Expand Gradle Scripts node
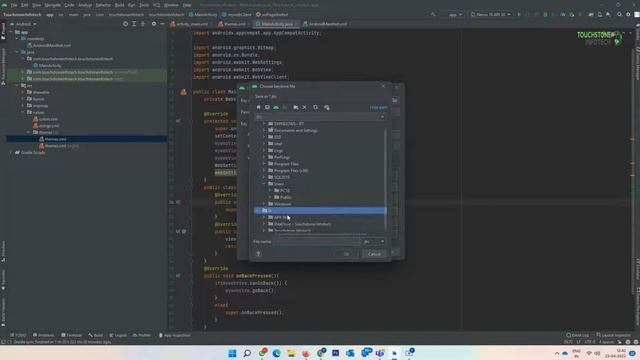The width and height of the screenshot is (640, 360). pos(11,152)
